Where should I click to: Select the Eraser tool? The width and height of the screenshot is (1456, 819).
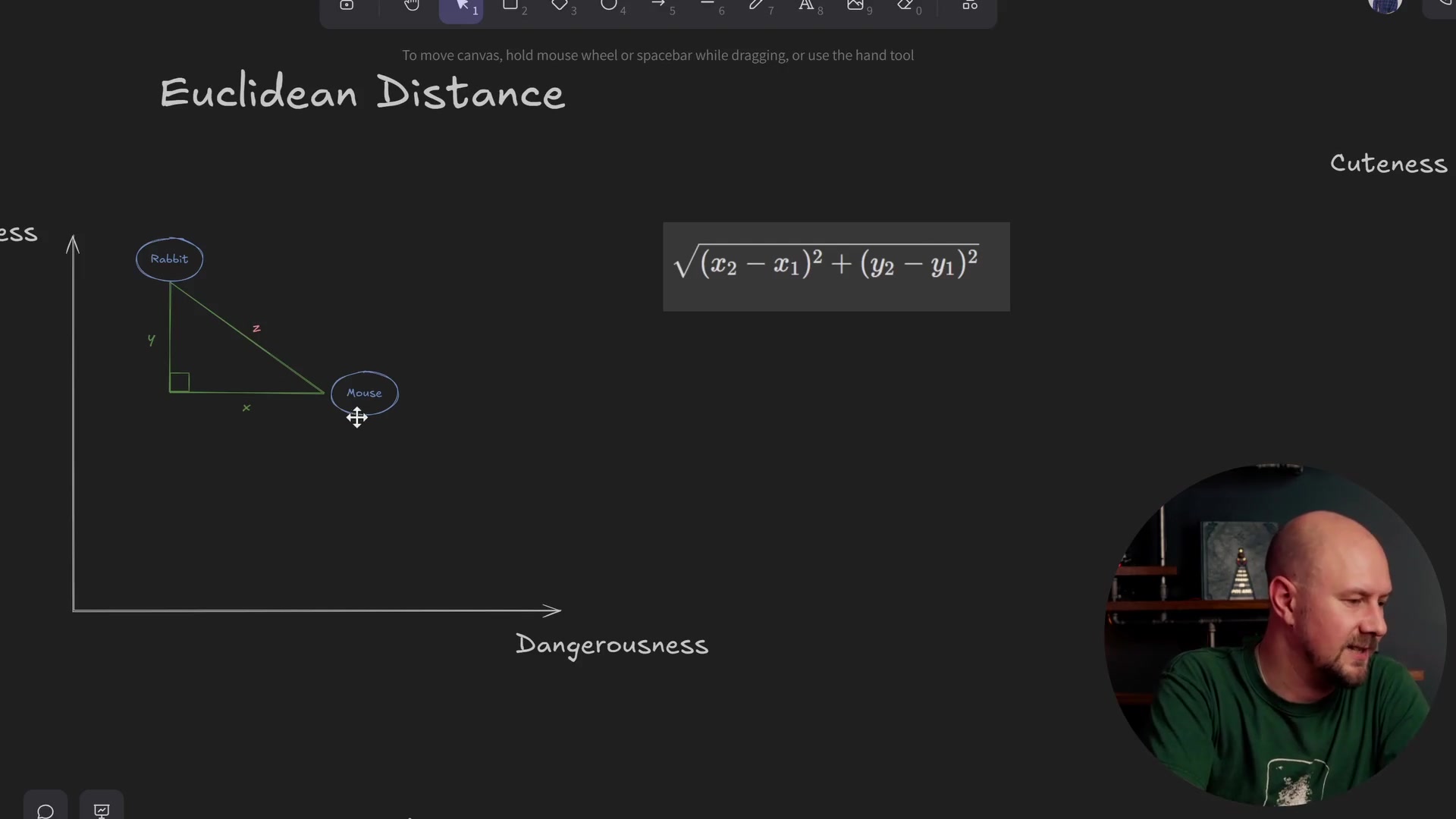906,8
